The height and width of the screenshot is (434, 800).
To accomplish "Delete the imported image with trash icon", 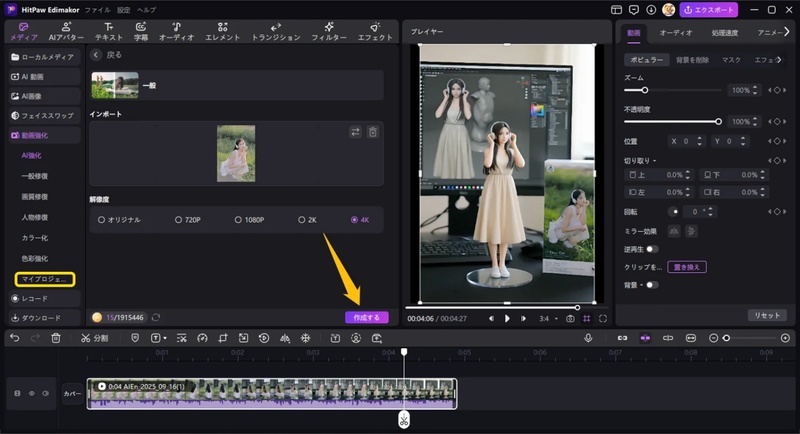I will pyautogui.click(x=373, y=132).
